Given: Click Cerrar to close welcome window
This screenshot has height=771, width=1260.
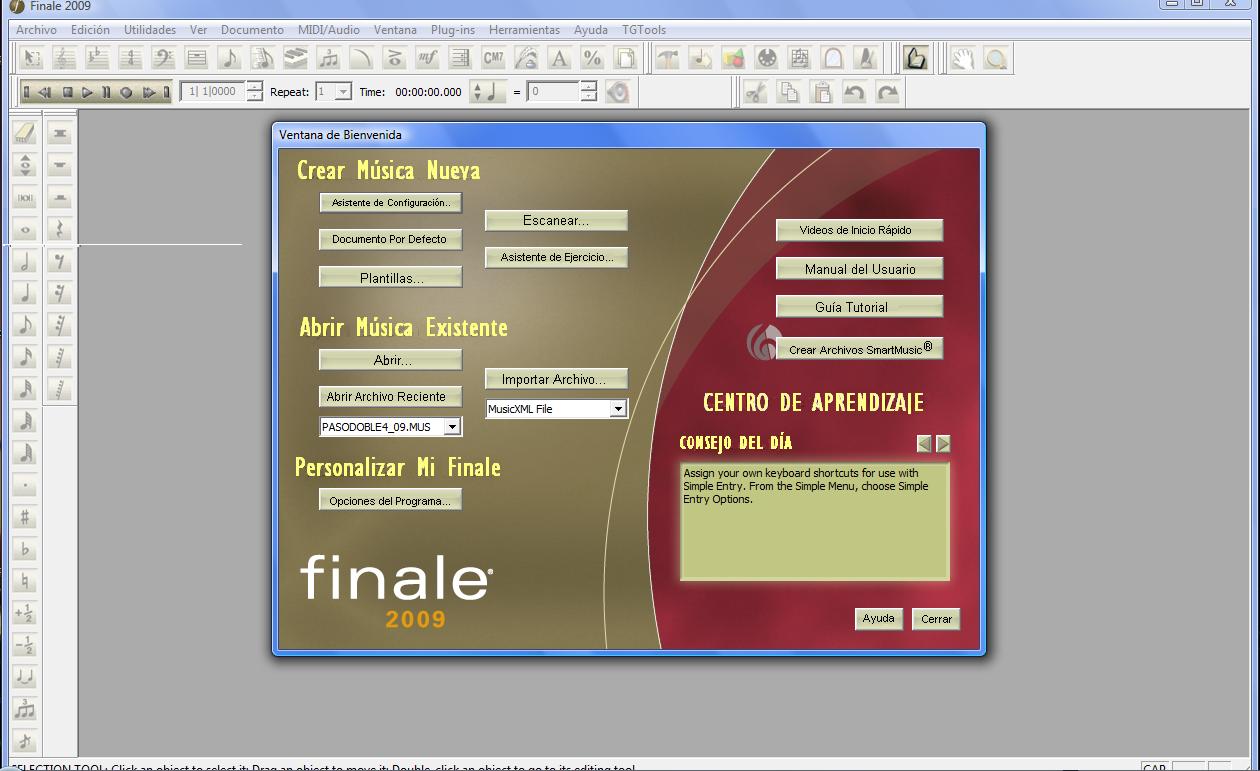Looking at the screenshot, I should [936, 619].
